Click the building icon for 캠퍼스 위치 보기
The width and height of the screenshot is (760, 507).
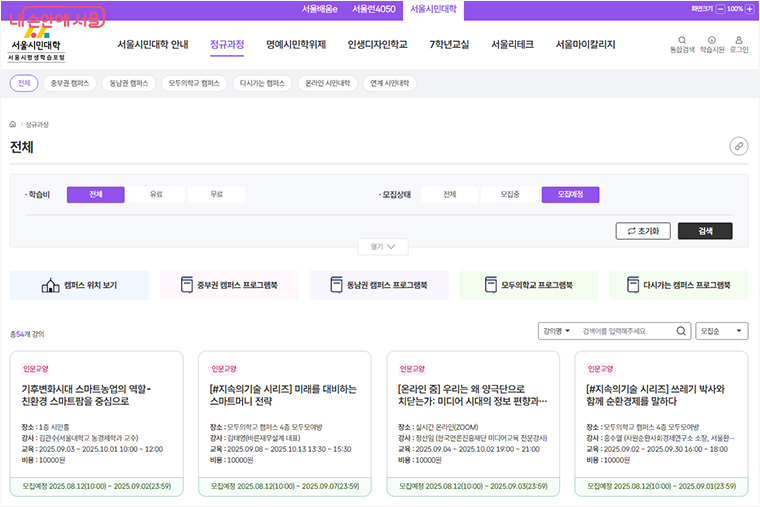pyautogui.click(x=50, y=285)
